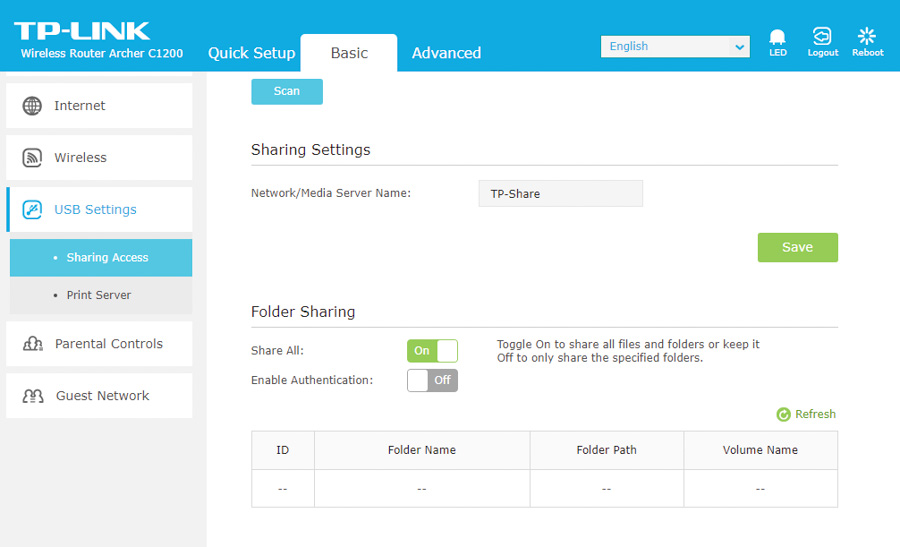Click the Reboot icon
Screen dimensions: 900x547
click(x=867, y=36)
